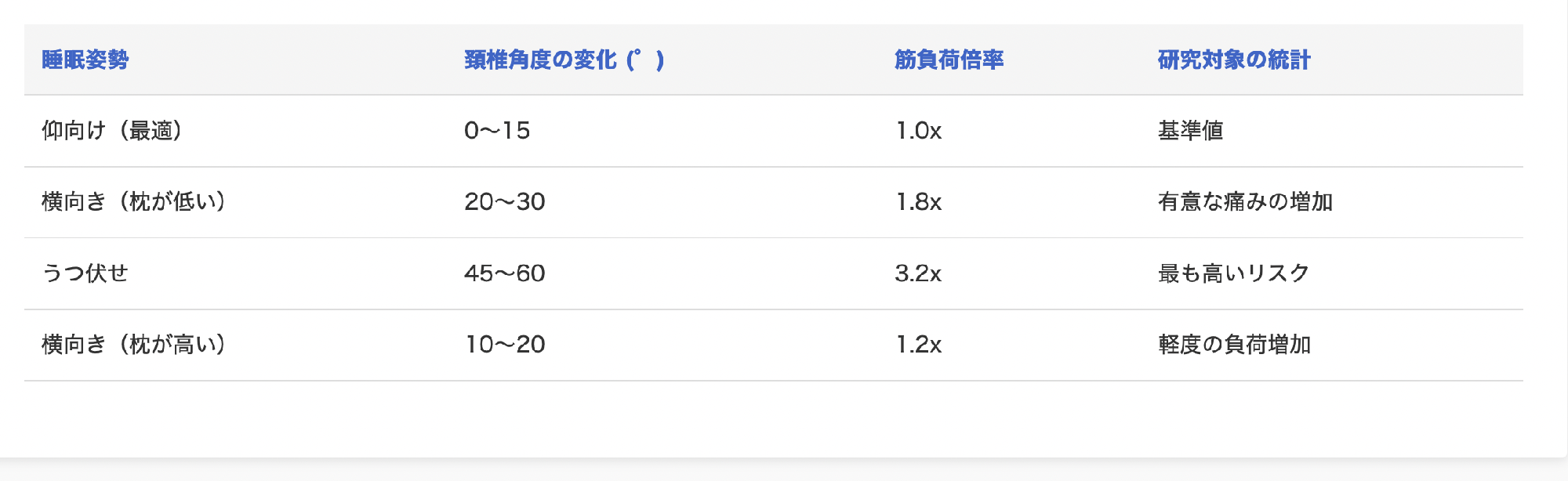Select the 仰向け（最適） row label
The image size is (1568, 481).
pos(113,131)
